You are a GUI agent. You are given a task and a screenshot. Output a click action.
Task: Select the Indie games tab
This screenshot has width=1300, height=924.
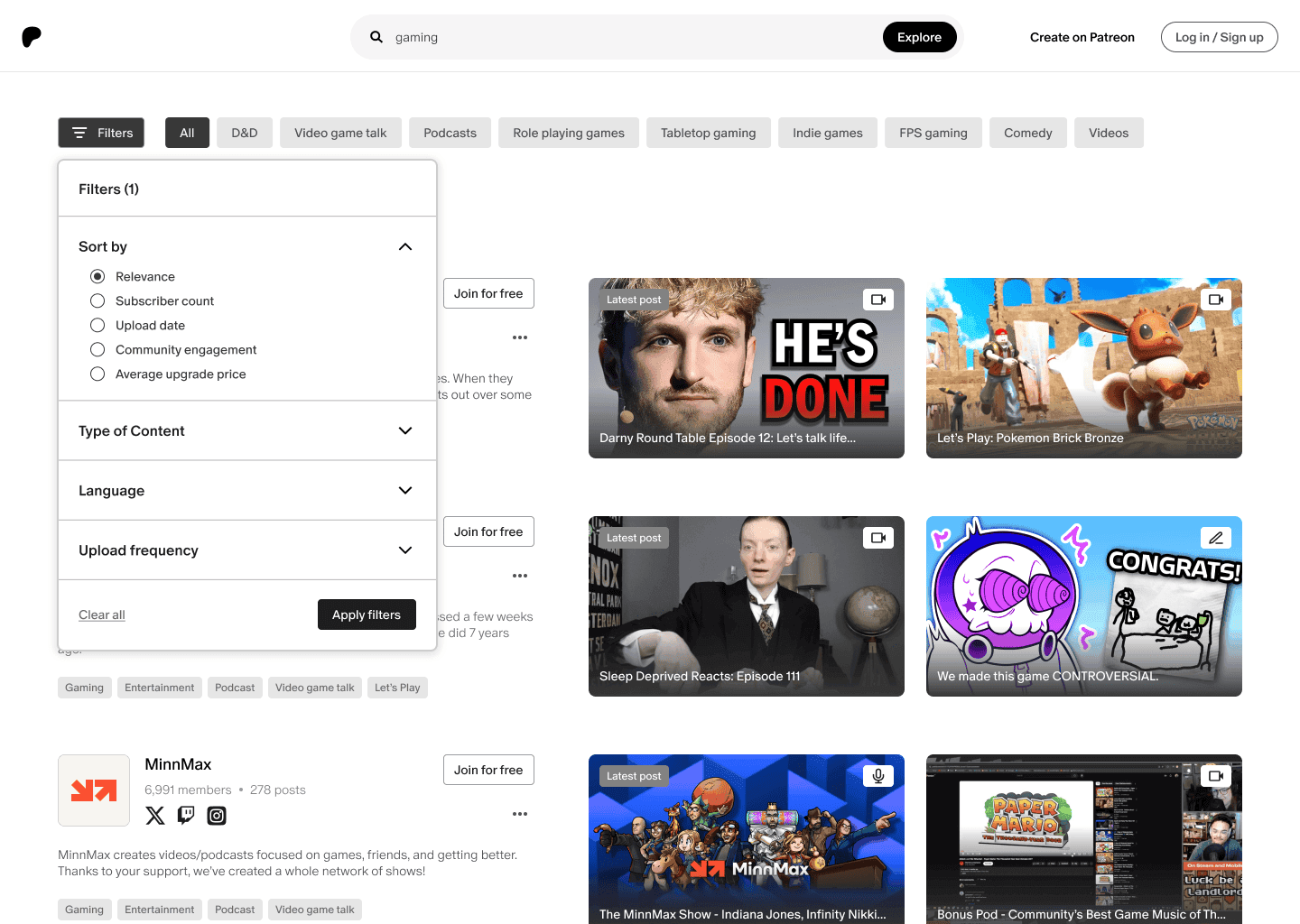[828, 133]
